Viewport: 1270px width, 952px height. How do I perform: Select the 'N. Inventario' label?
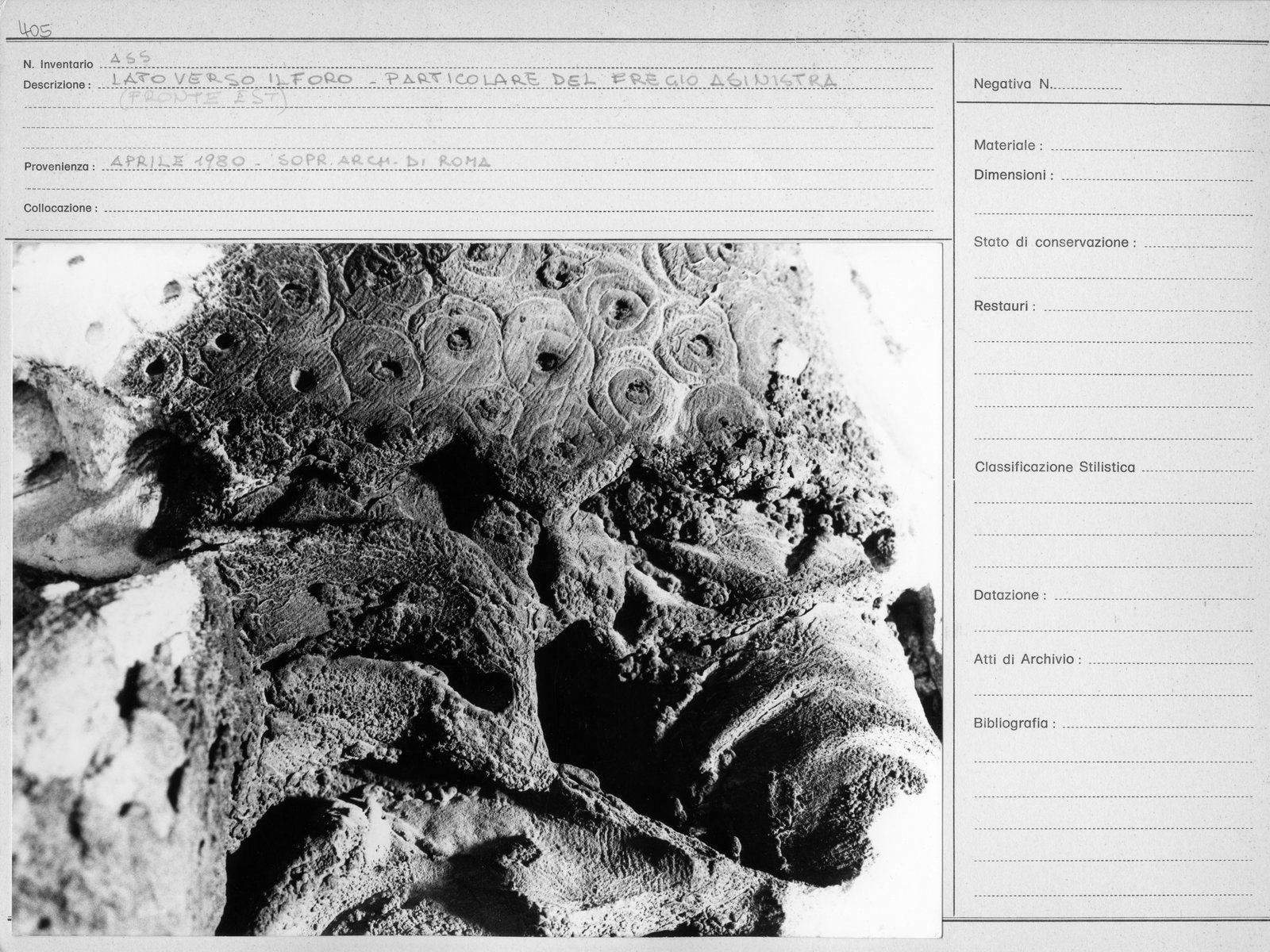coord(58,64)
